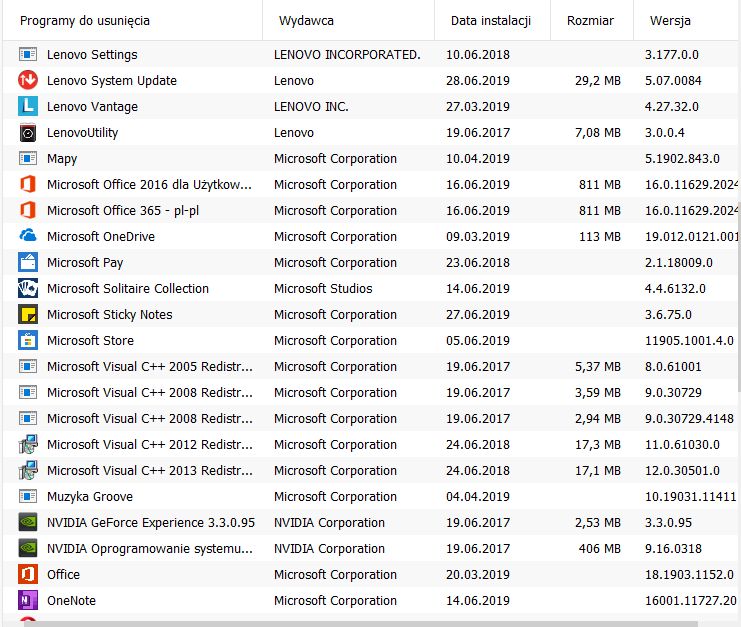741x627 pixels.
Task: Click version number 9.16.0318
Action: [673, 548]
